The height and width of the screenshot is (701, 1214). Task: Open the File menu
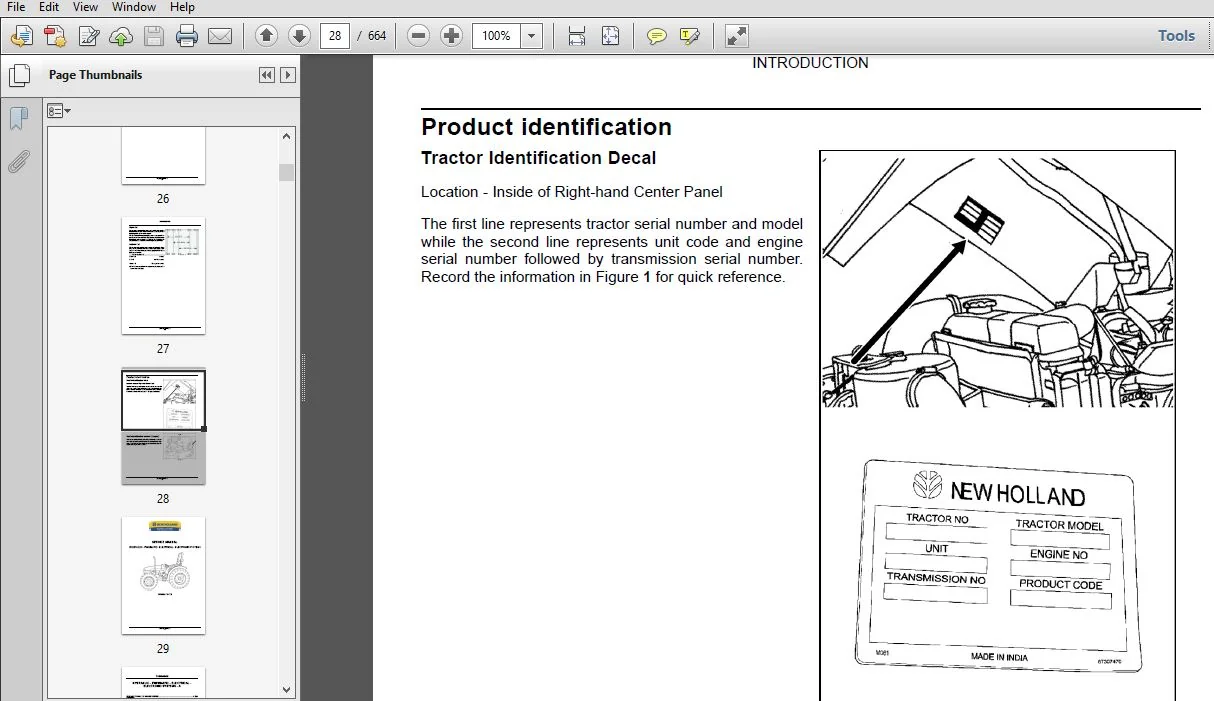click(16, 7)
